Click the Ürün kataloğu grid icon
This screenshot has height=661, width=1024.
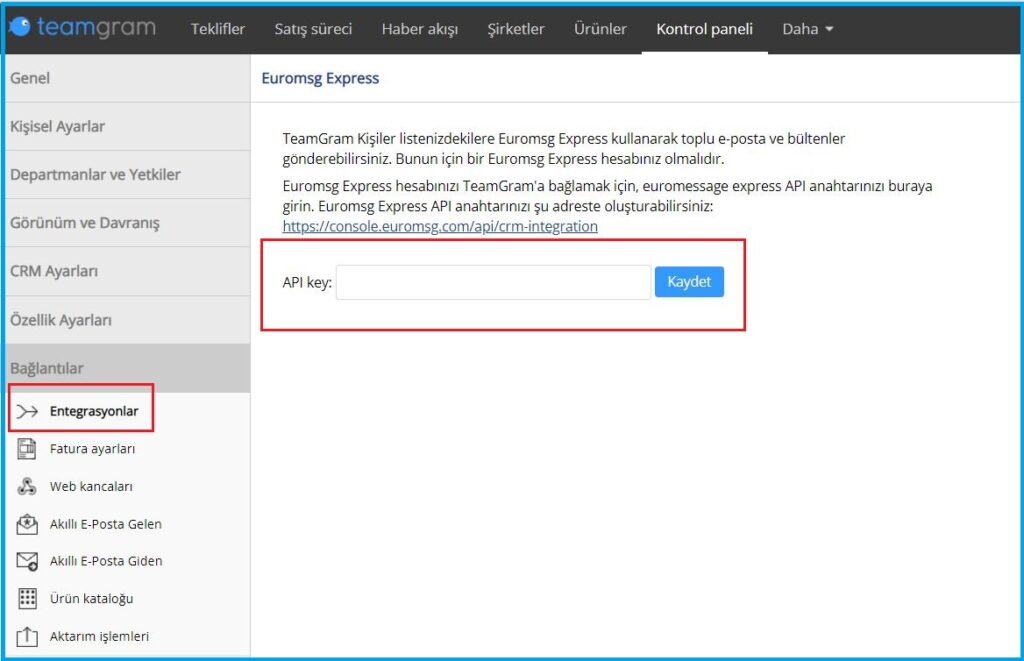(x=27, y=598)
